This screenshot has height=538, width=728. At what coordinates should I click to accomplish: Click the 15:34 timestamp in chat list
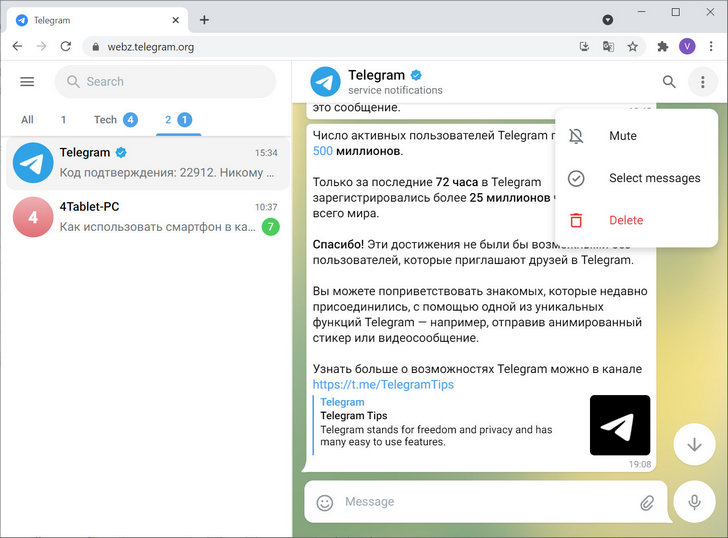[x=266, y=153]
